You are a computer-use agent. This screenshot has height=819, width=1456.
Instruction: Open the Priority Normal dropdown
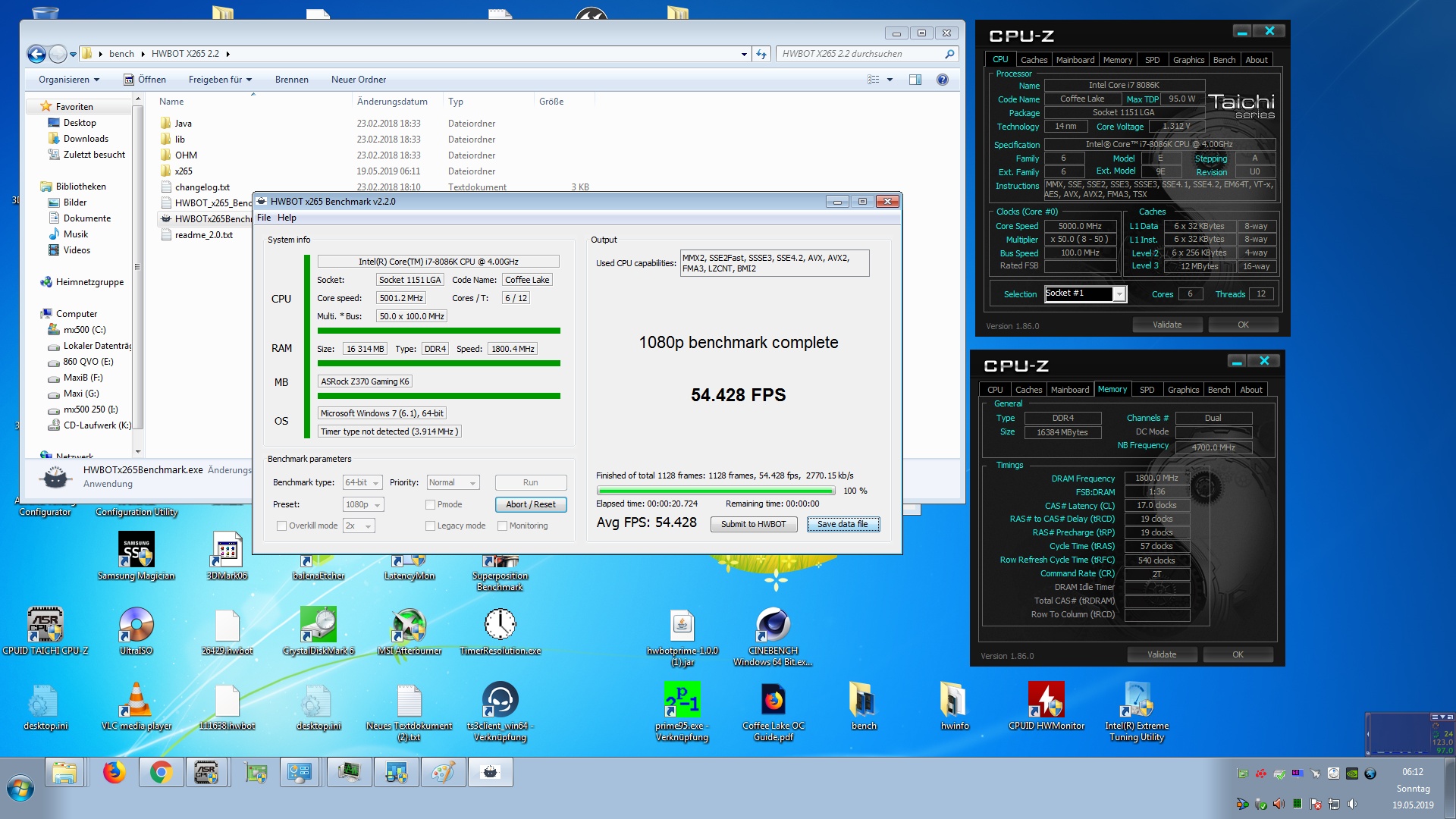click(453, 482)
